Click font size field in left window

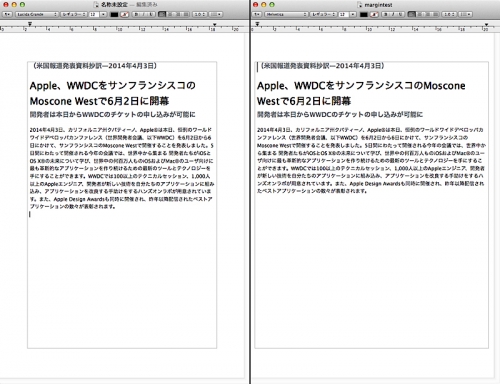point(94,14)
